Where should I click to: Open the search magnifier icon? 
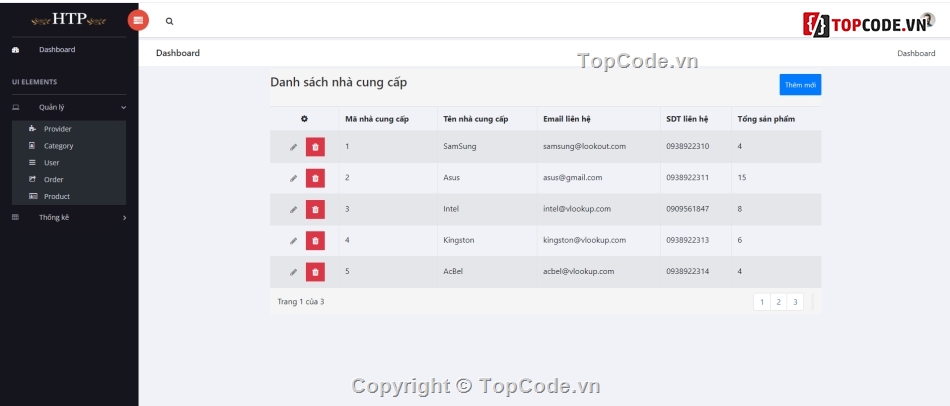coord(170,21)
